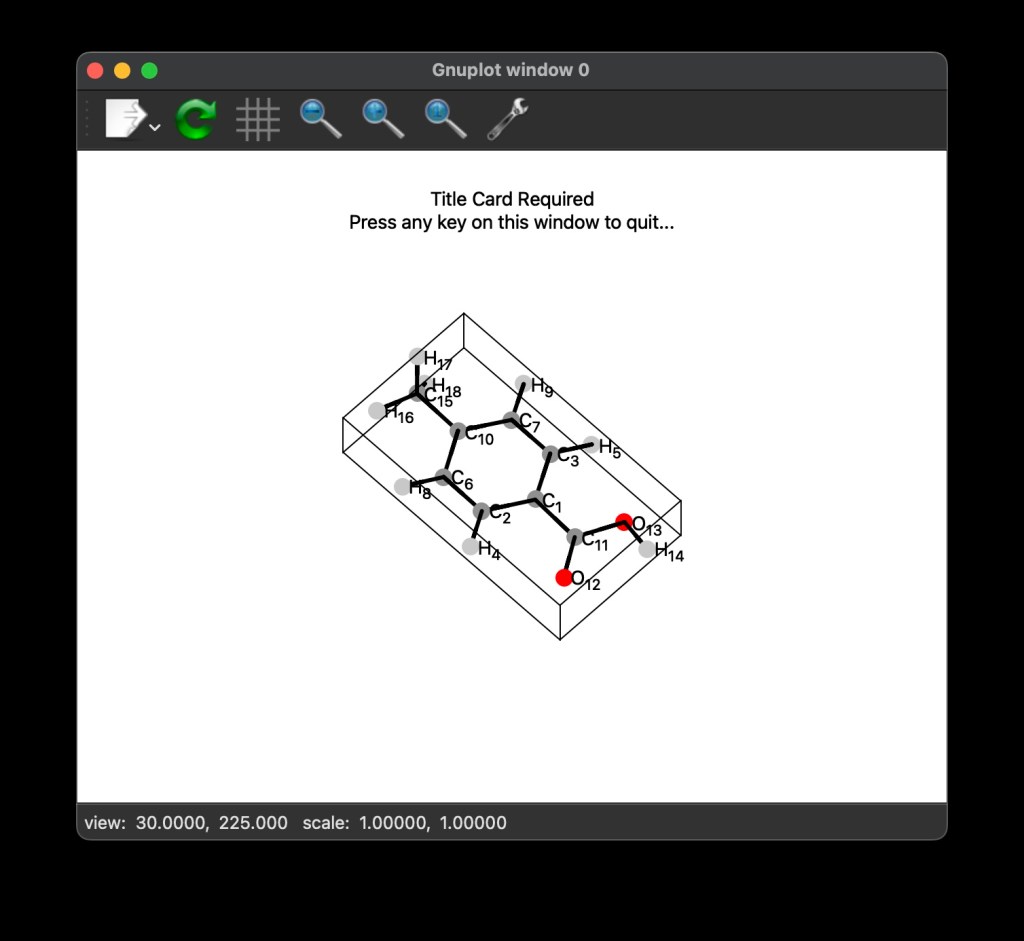The height and width of the screenshot is (941, 1024).
Task: Click the "Title Card Required" plot title
Action: point(512,199)
